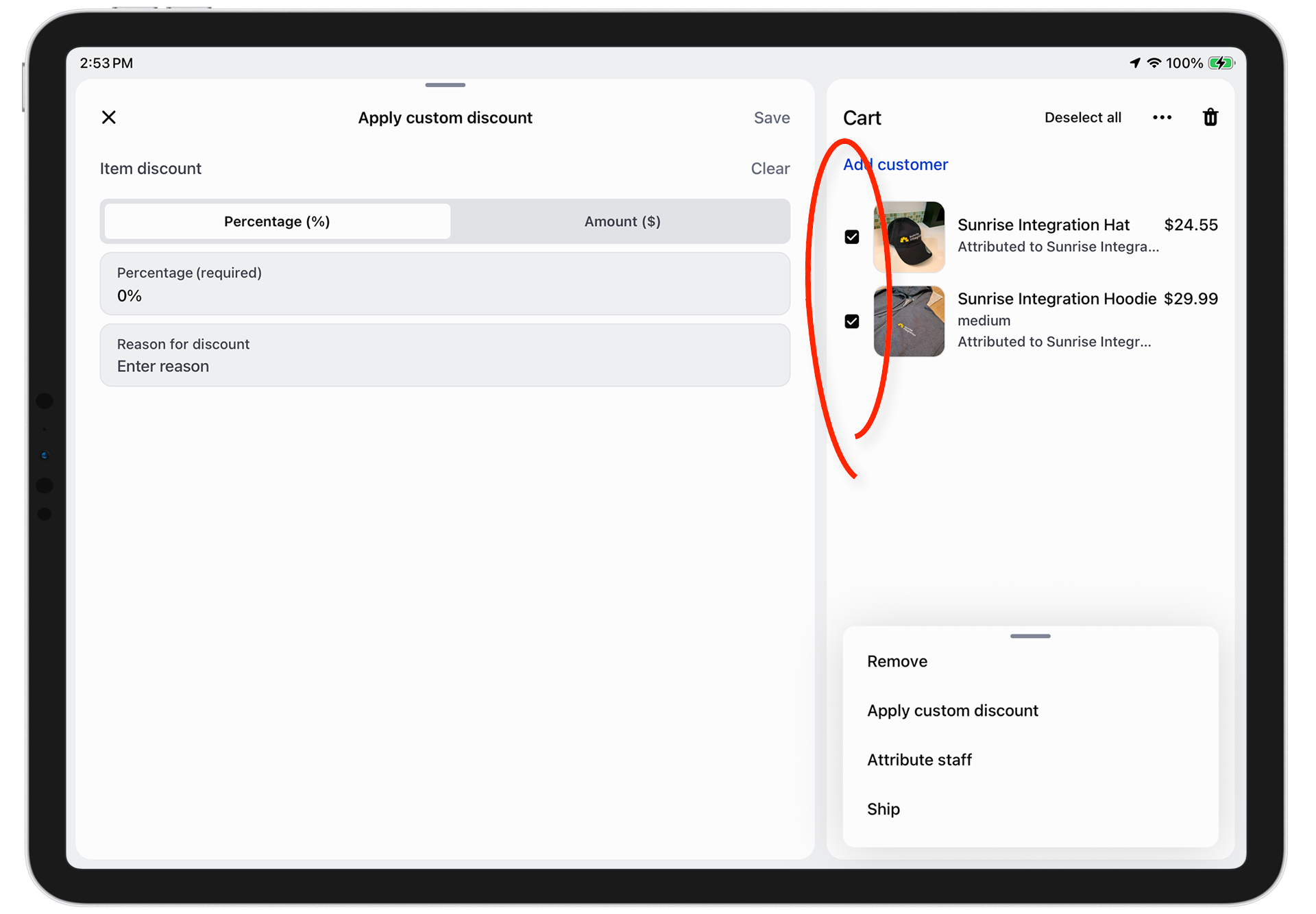Tap the Wi-Fi icon in the status bar

coord(1154,63)
